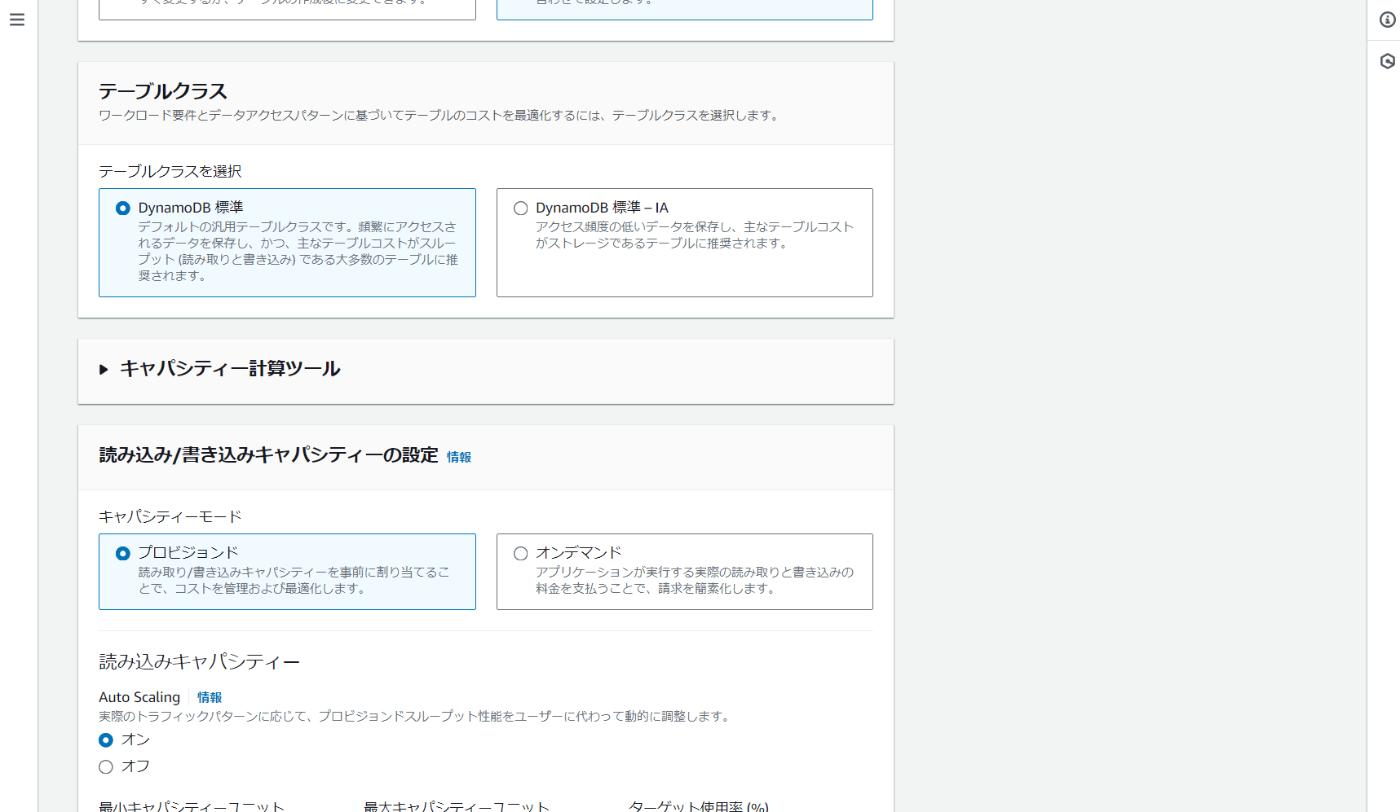Viewport: 1400px width, 812px height.
Task: Open 情報 link beside 読み込み/書き込みキャパシティーの設定
Action: [x=459, y=457]
